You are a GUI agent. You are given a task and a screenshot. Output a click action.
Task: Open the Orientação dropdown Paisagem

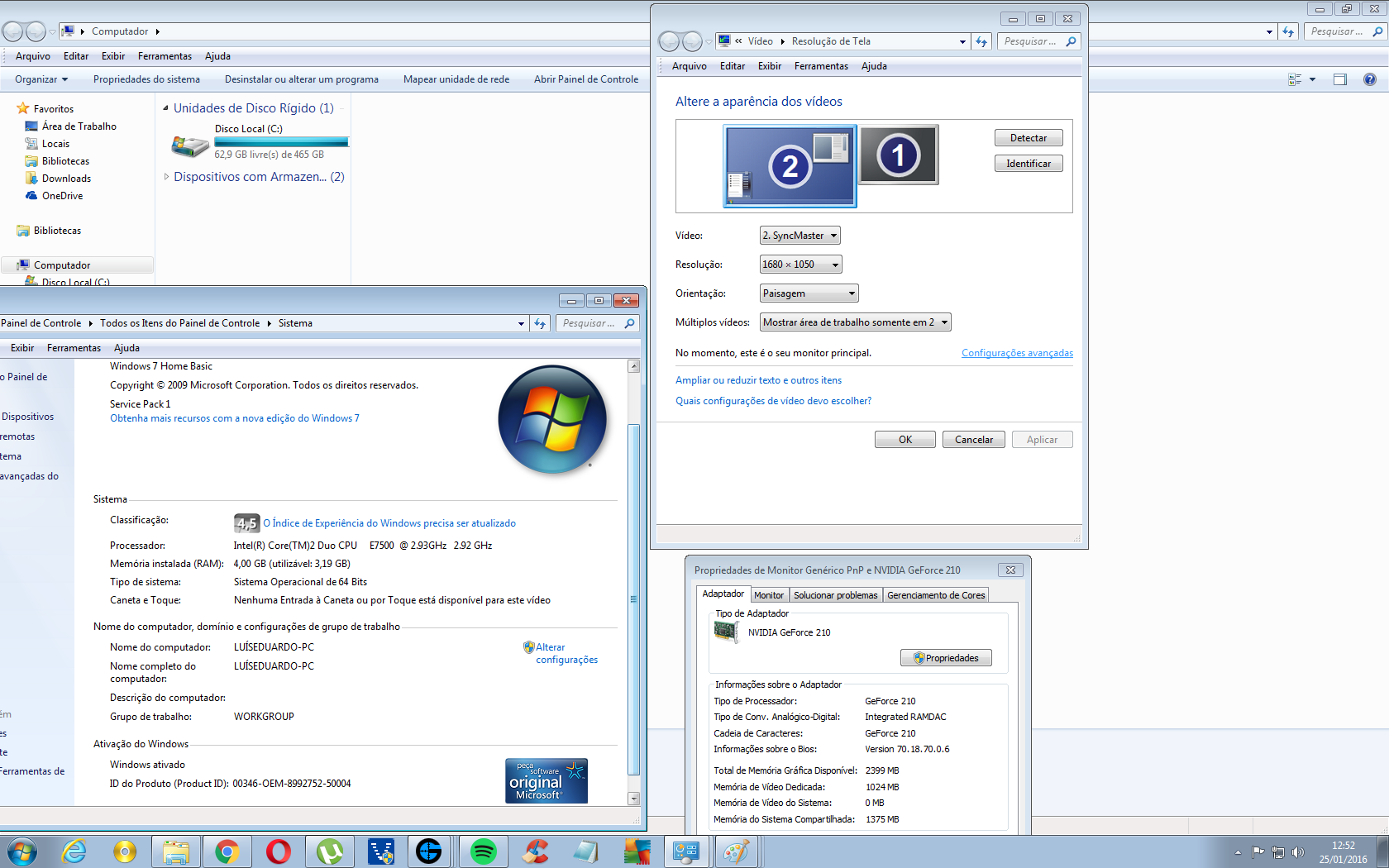pos(809,293)
